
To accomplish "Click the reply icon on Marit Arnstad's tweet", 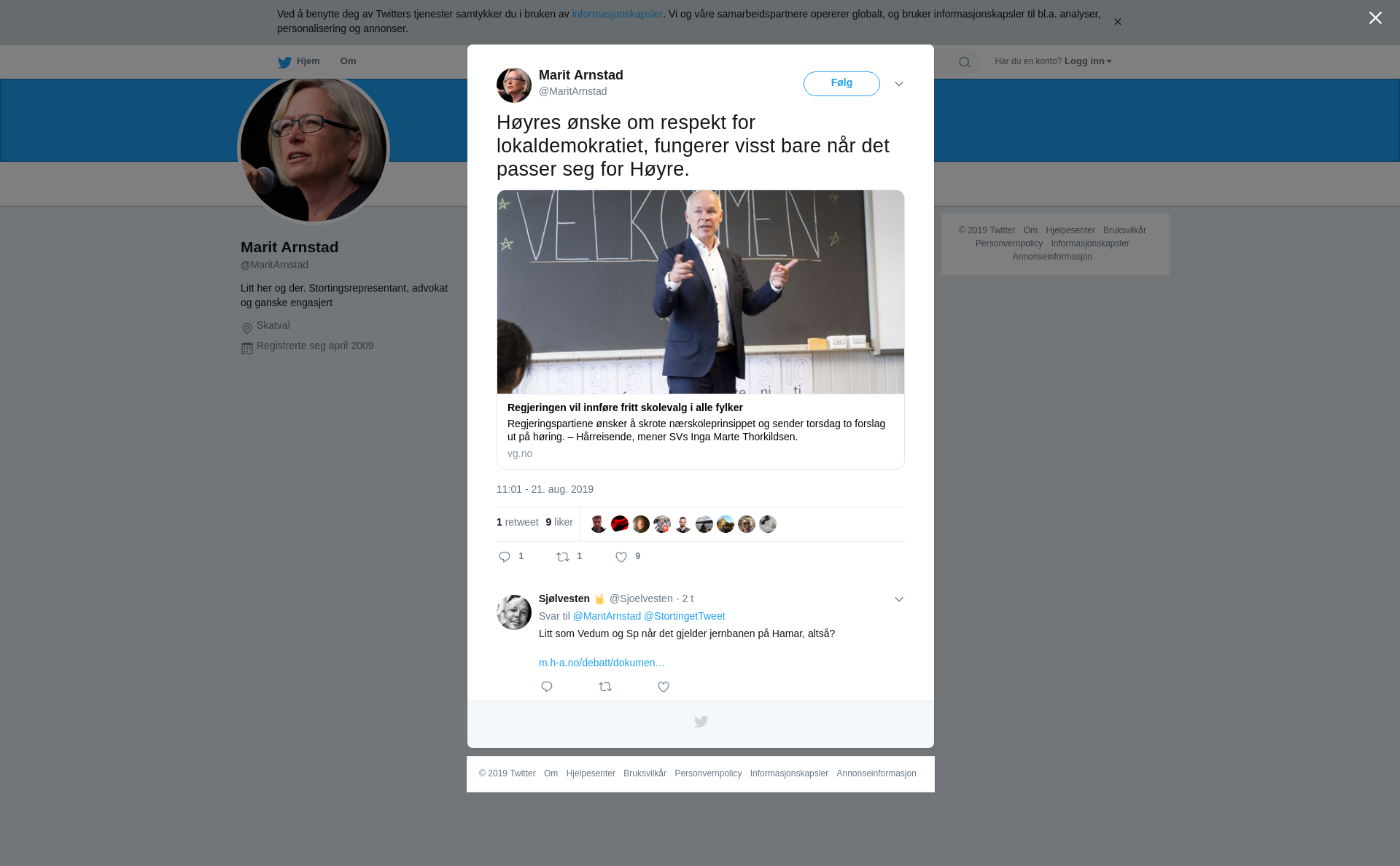I will point(505,557).
